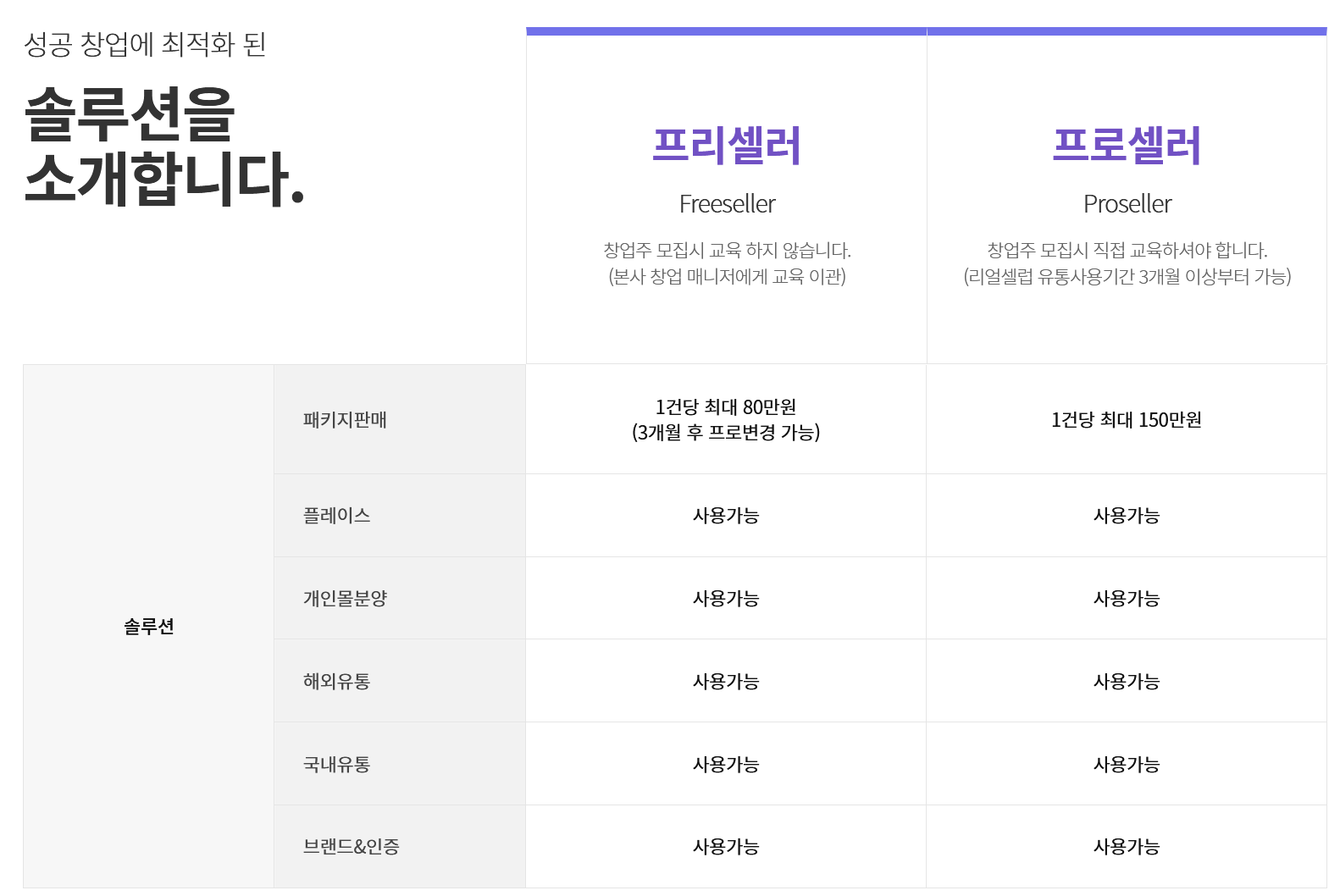This screenshot has width=1329, height=896.
Task: Click the 브랜드&인증 row label
Action: point(351,847)
